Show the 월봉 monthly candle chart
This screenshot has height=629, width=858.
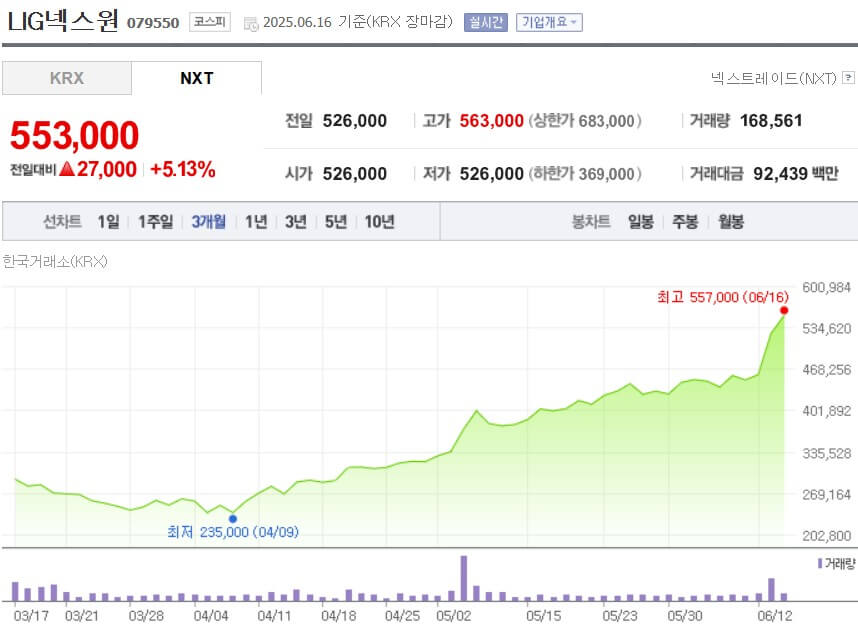(731, 222)
